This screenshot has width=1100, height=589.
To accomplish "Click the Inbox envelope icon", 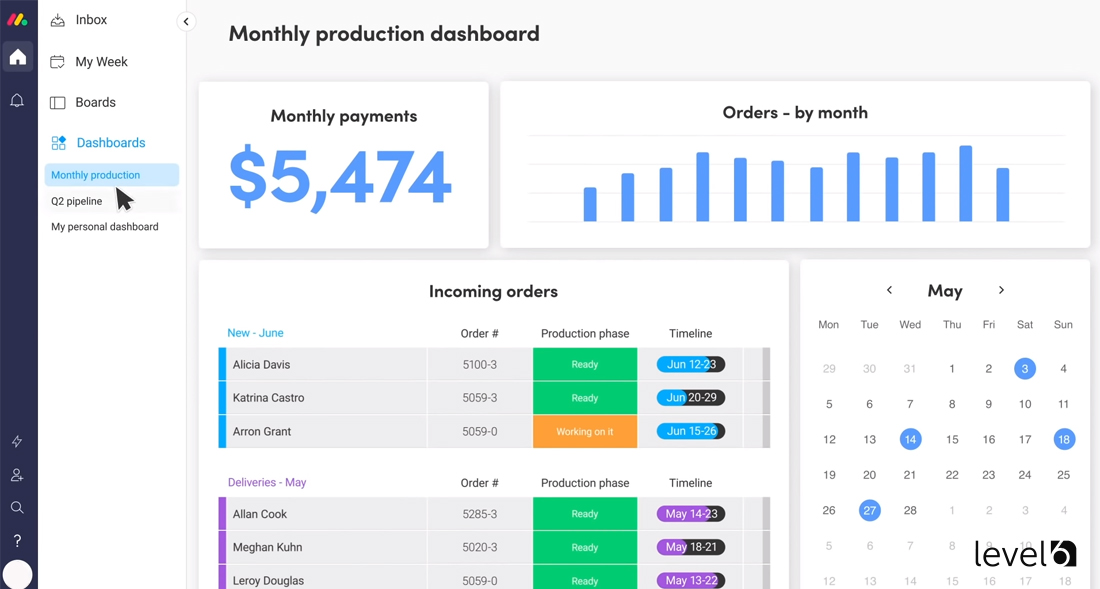I will (x=55, y=19).
